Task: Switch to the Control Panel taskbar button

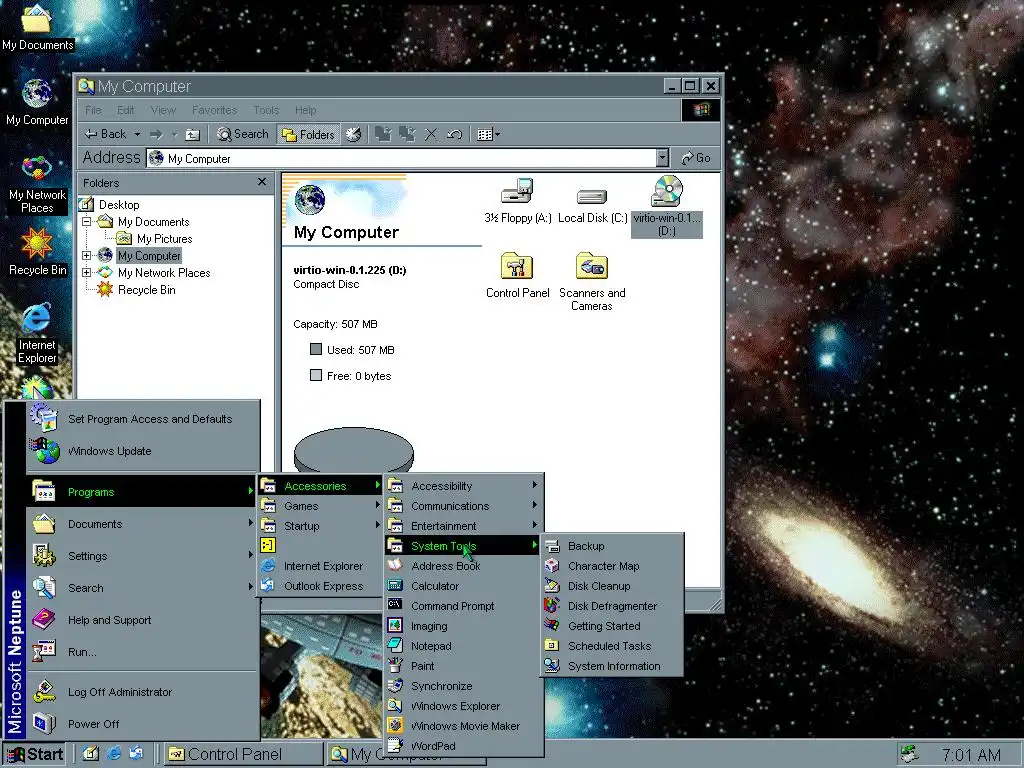Action: coord(243,754)
